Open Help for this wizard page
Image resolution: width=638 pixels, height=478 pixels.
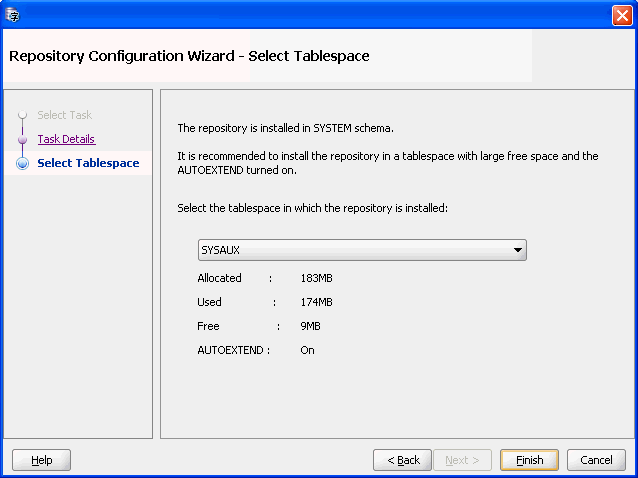point(42,460)
